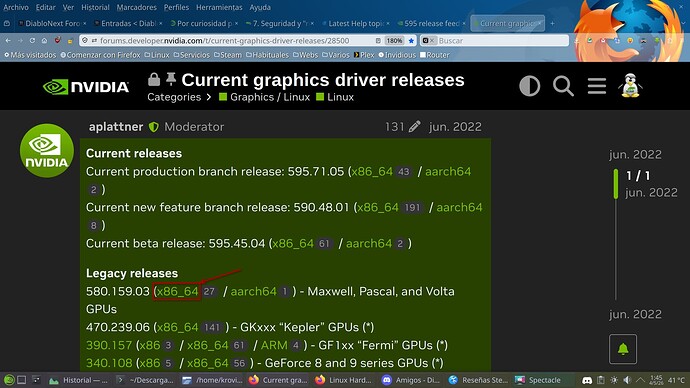690x388 pixels.
Task: Click the browser Back arrow
Action: click(x=8, y=40)
